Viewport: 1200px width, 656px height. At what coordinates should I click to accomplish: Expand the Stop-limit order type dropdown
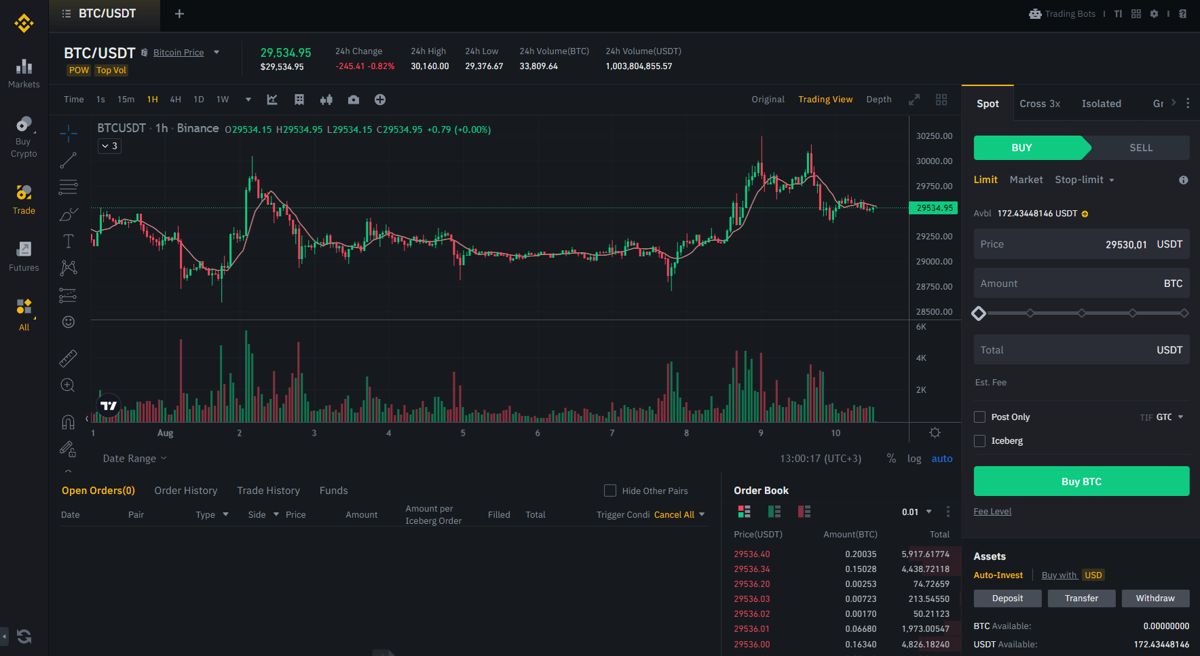click(1085, 180)
